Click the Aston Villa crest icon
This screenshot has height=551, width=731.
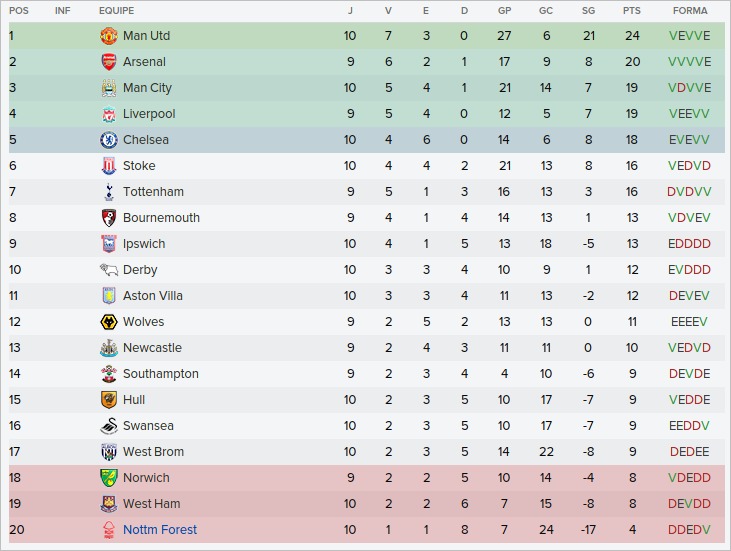tap(109, 296)
